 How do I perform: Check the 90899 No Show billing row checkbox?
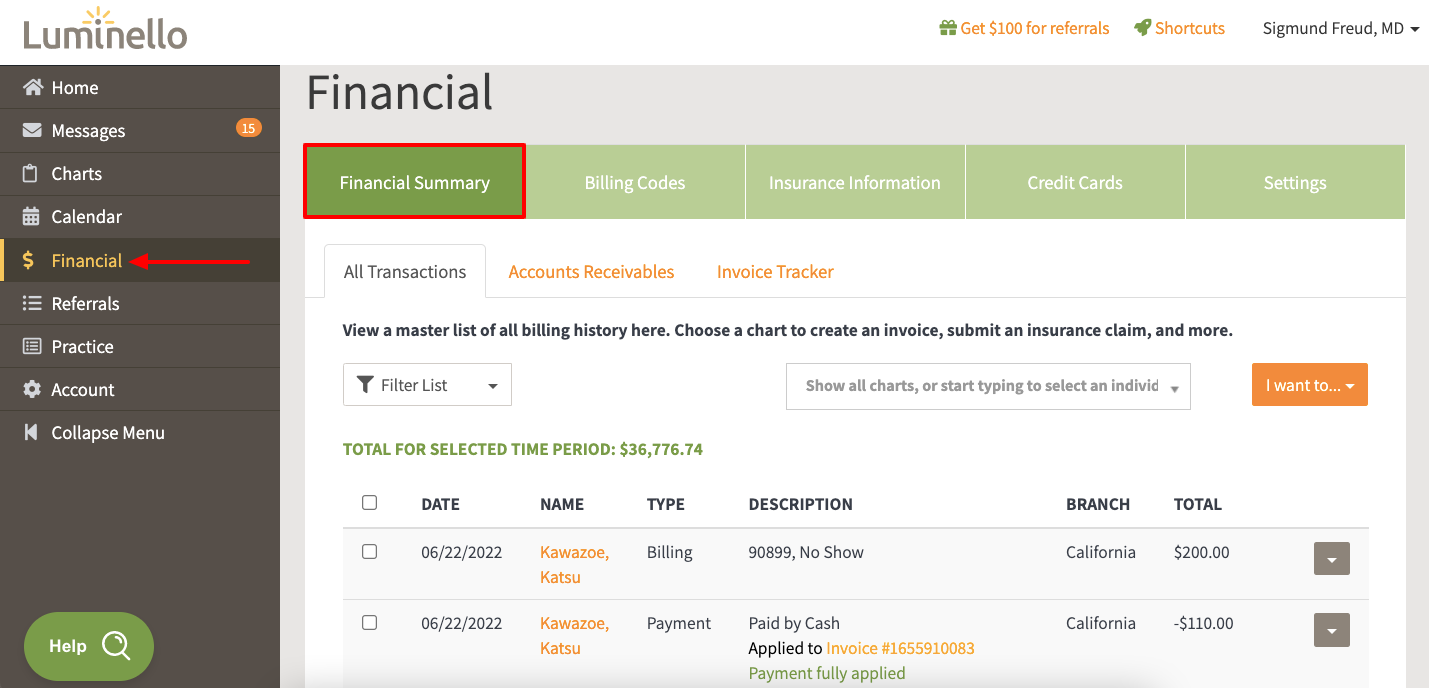369,552
